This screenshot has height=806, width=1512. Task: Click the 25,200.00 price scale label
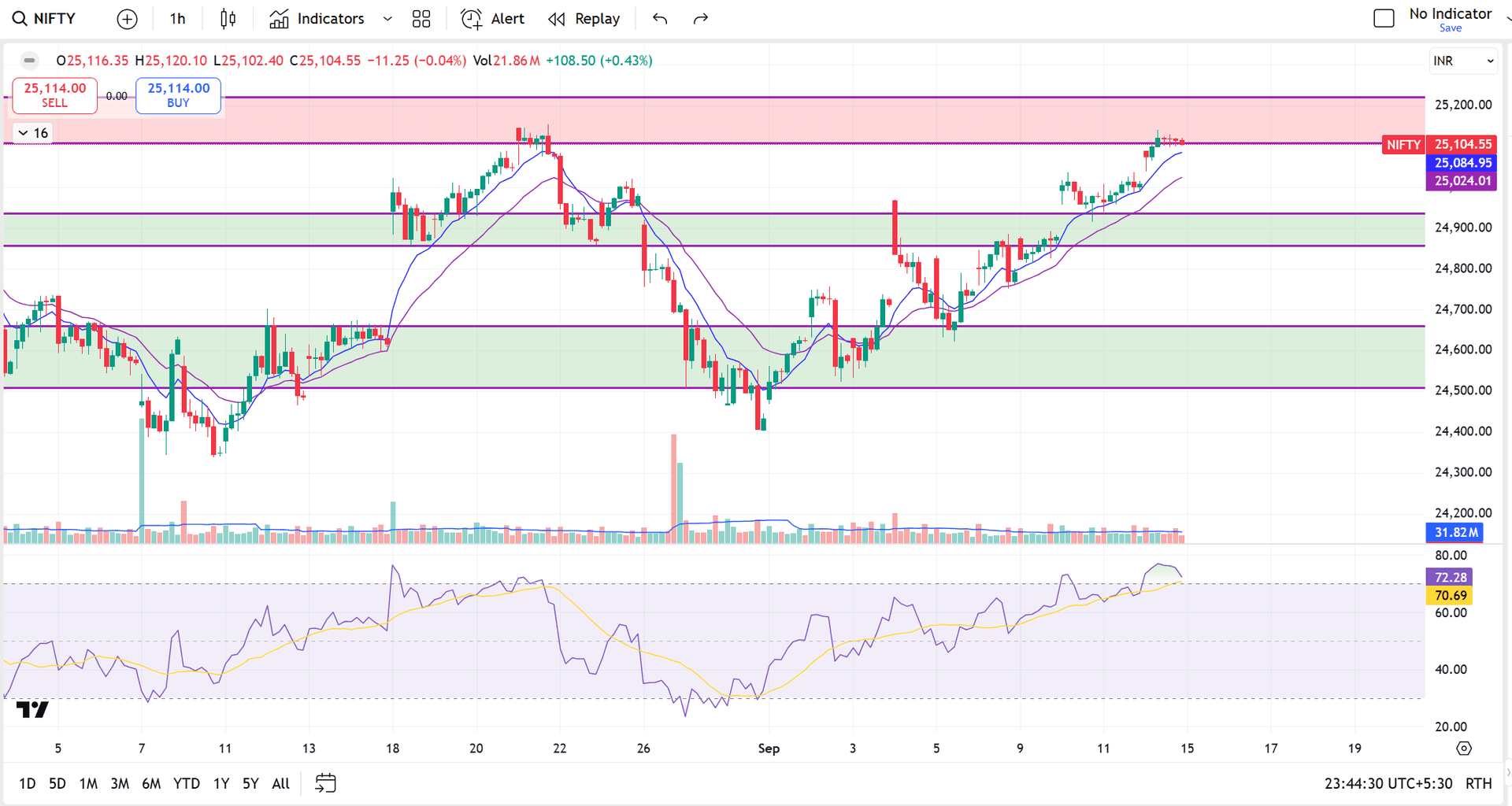click(x=1462, y=105)
